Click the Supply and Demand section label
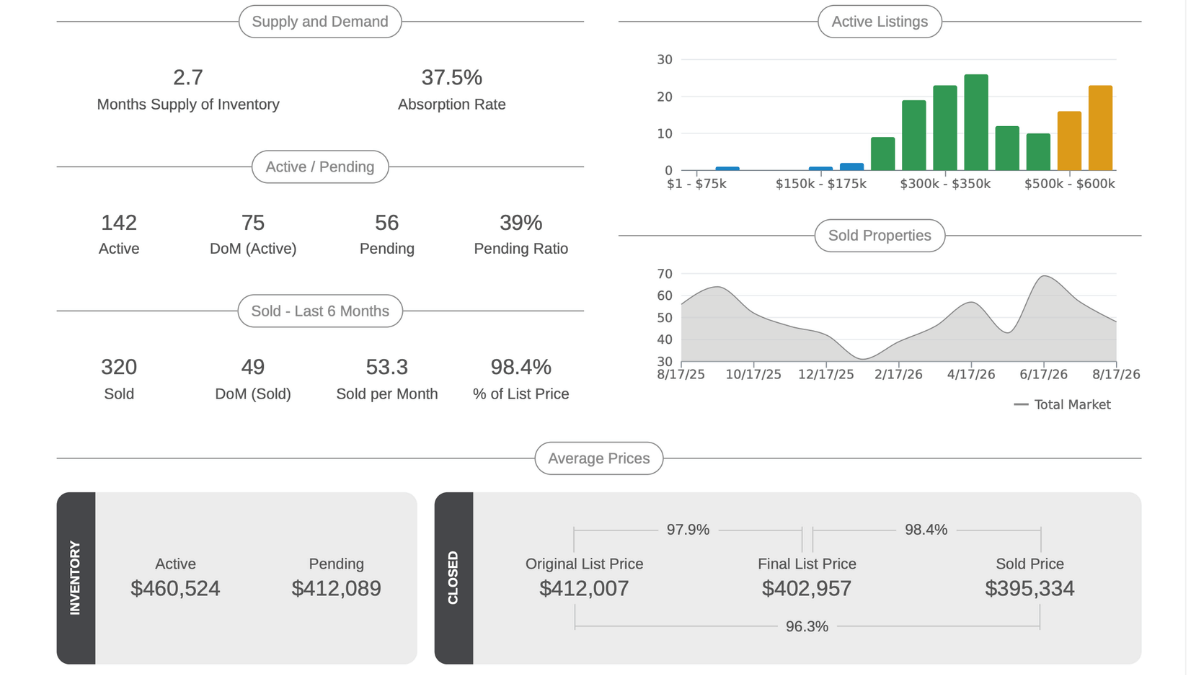 320,21
